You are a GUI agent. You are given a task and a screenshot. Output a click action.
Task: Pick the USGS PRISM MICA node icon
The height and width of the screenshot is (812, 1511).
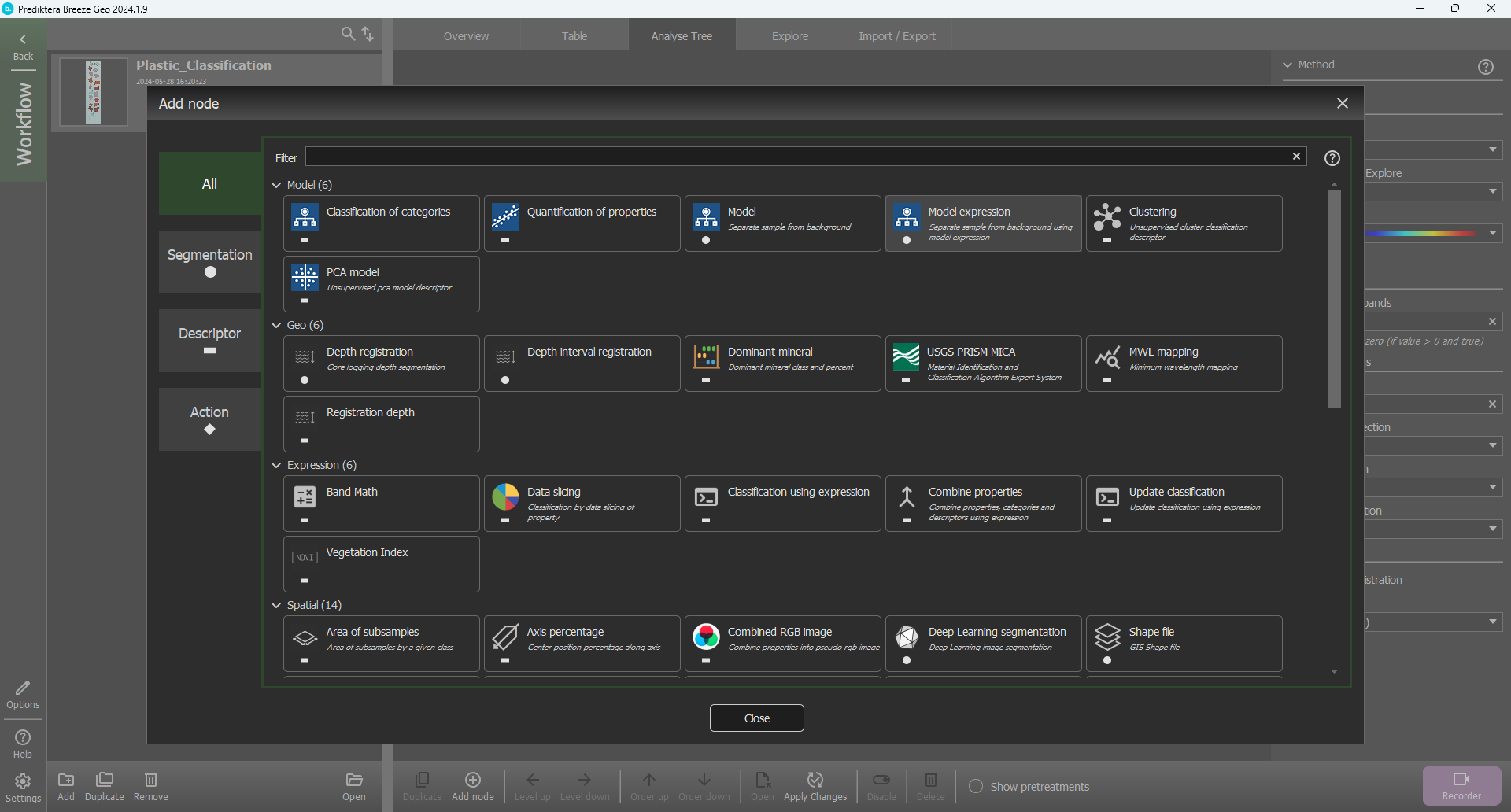(906, 356)
